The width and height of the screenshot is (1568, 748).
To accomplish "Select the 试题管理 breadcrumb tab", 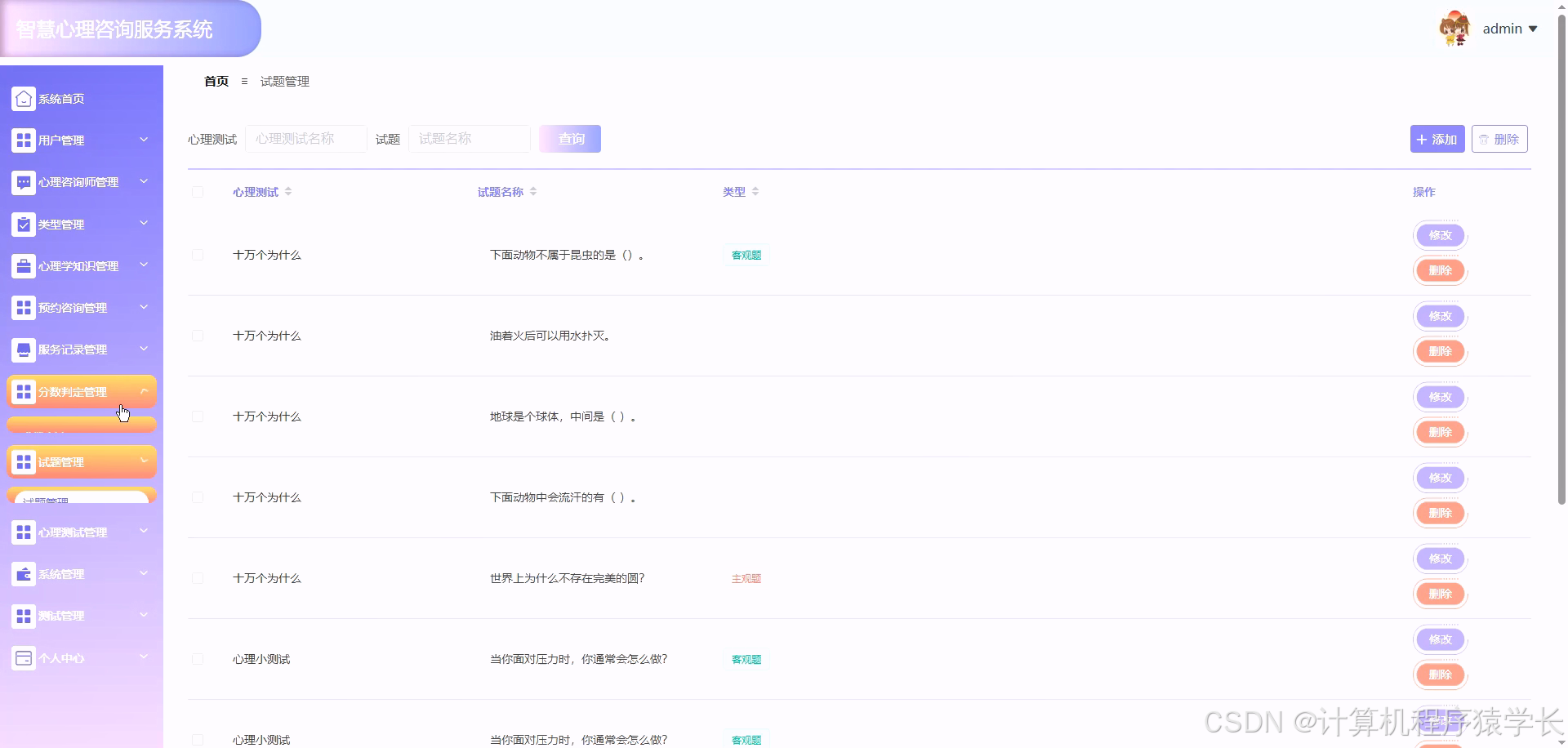I will click(284, 81).
